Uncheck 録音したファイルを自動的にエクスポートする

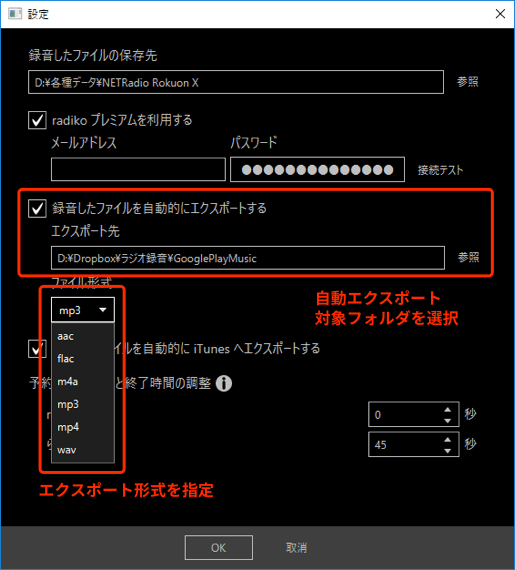tap(37, 208)
